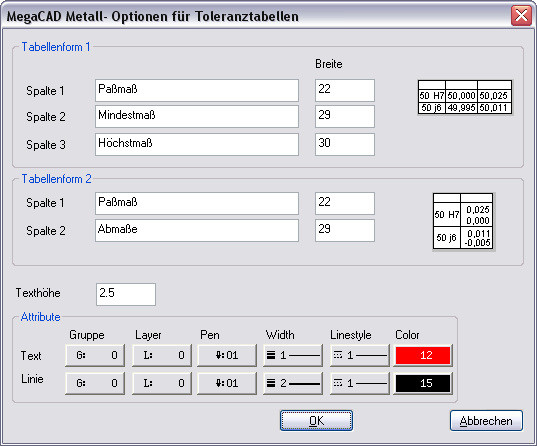This screenshot has height=446, width=537.
Task: Pick the red Text color swatch 12
Action: pos(423,355)
